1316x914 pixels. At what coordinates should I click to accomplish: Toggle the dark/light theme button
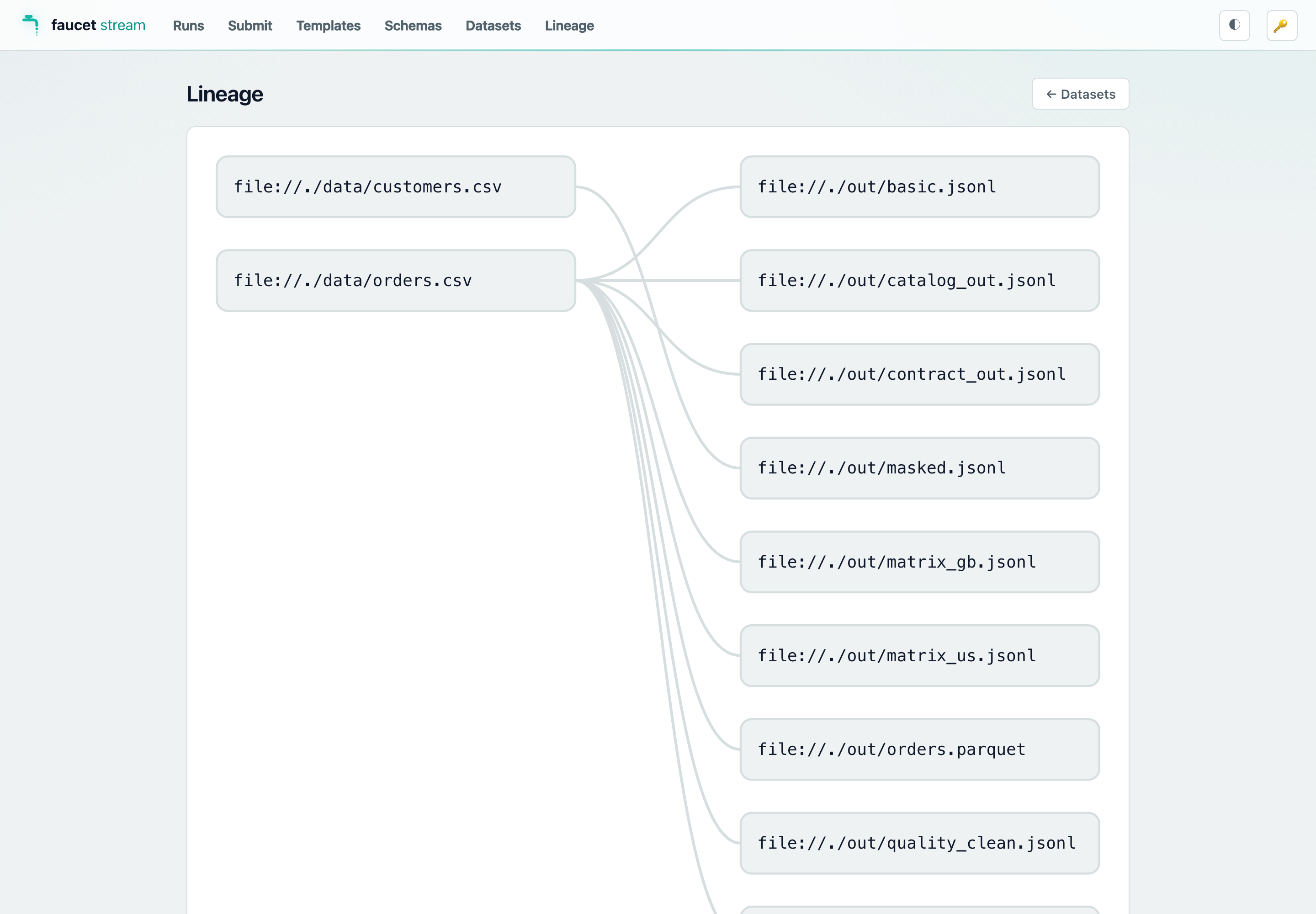1234,25
